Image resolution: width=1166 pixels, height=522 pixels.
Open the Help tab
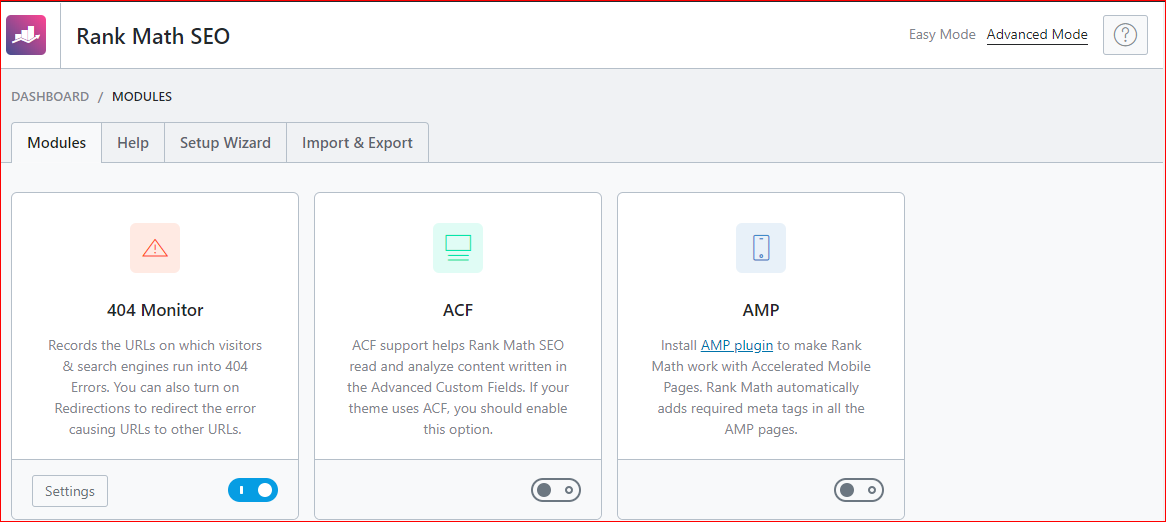(x=133, y=143)
